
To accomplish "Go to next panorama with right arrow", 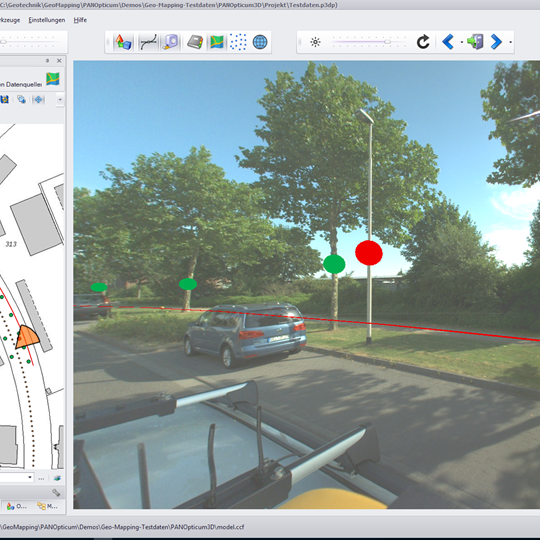I will 496,42.
